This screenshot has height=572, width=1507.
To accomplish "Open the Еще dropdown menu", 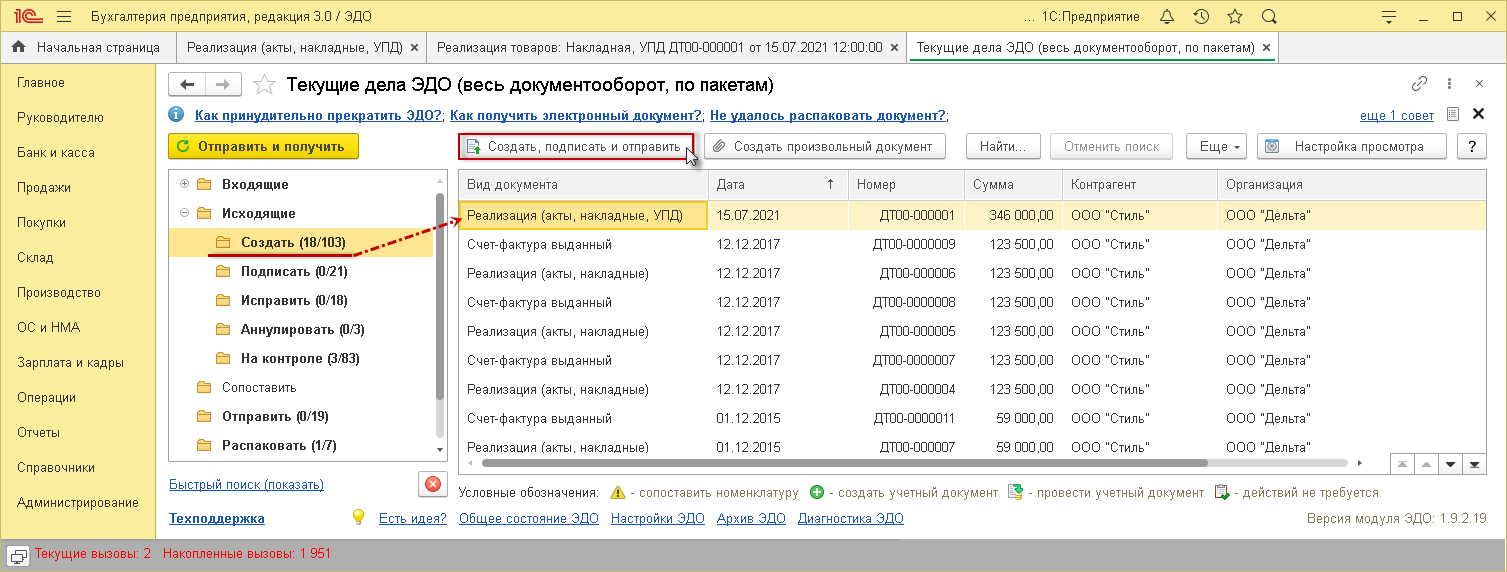I will tap(1217, 146).
